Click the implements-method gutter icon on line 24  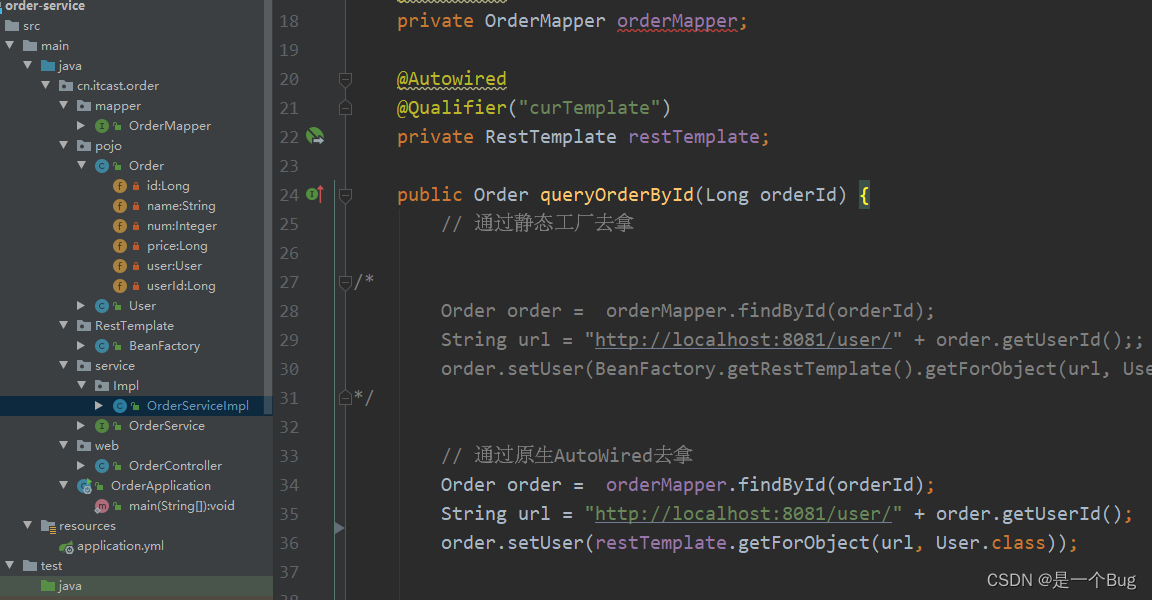tap(315, 194)
